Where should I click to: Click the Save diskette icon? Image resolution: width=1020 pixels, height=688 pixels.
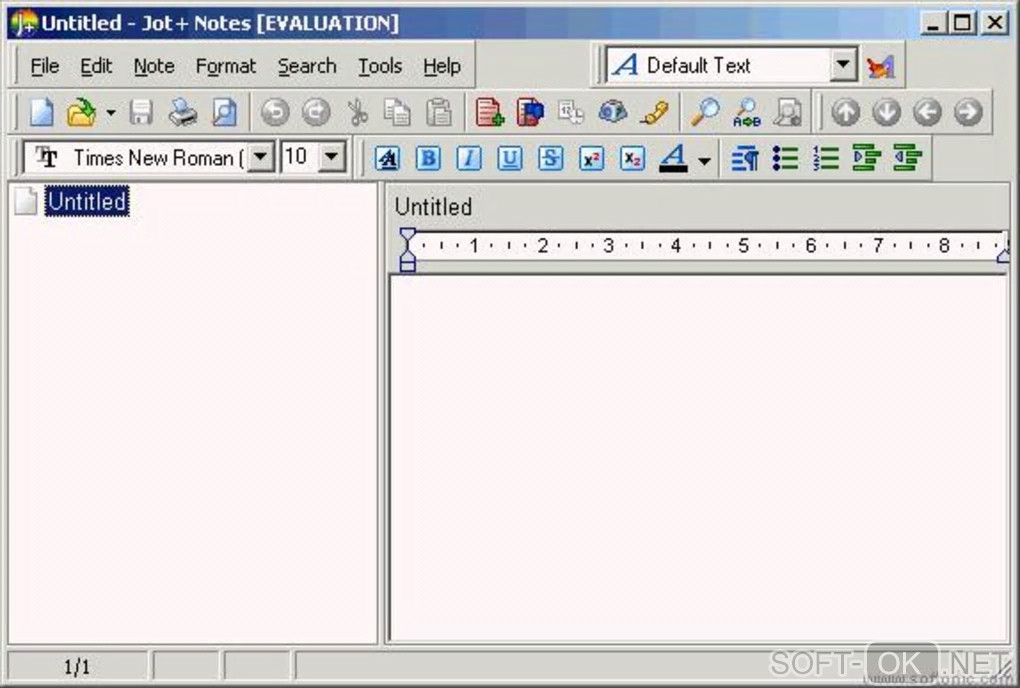pos(141,112)
